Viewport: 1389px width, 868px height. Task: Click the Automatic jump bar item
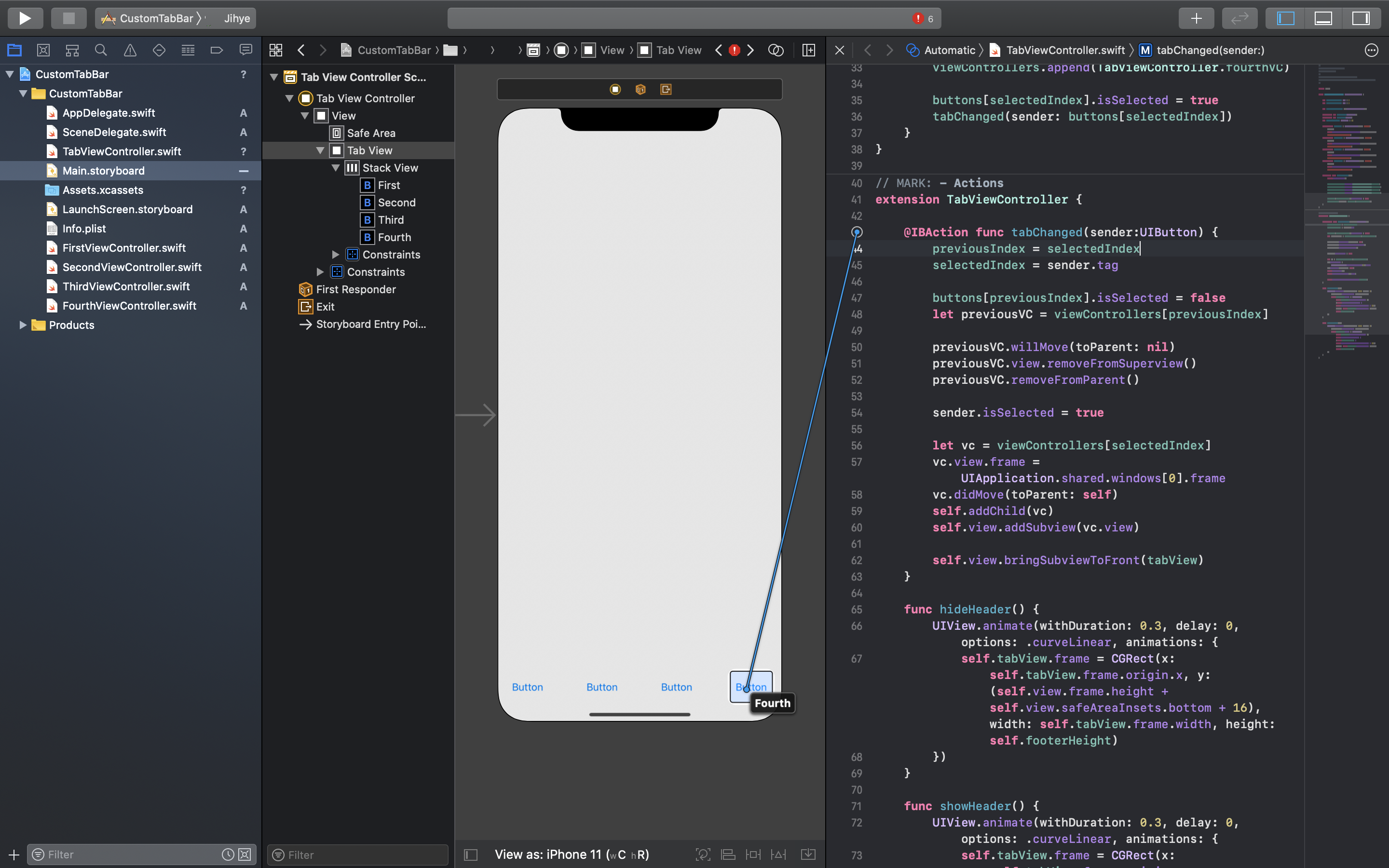click(x=949, y=51)
